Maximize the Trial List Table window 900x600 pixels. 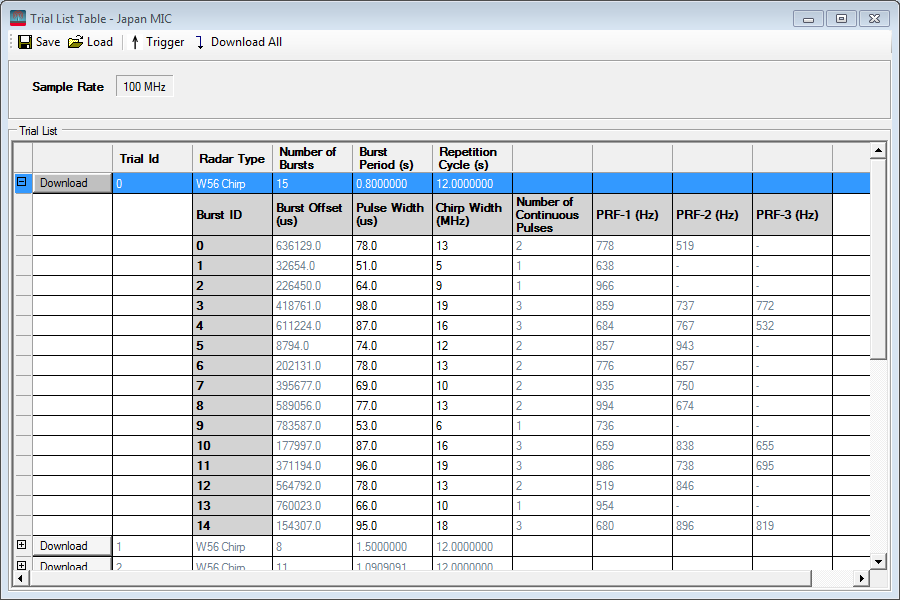(841, 17)
